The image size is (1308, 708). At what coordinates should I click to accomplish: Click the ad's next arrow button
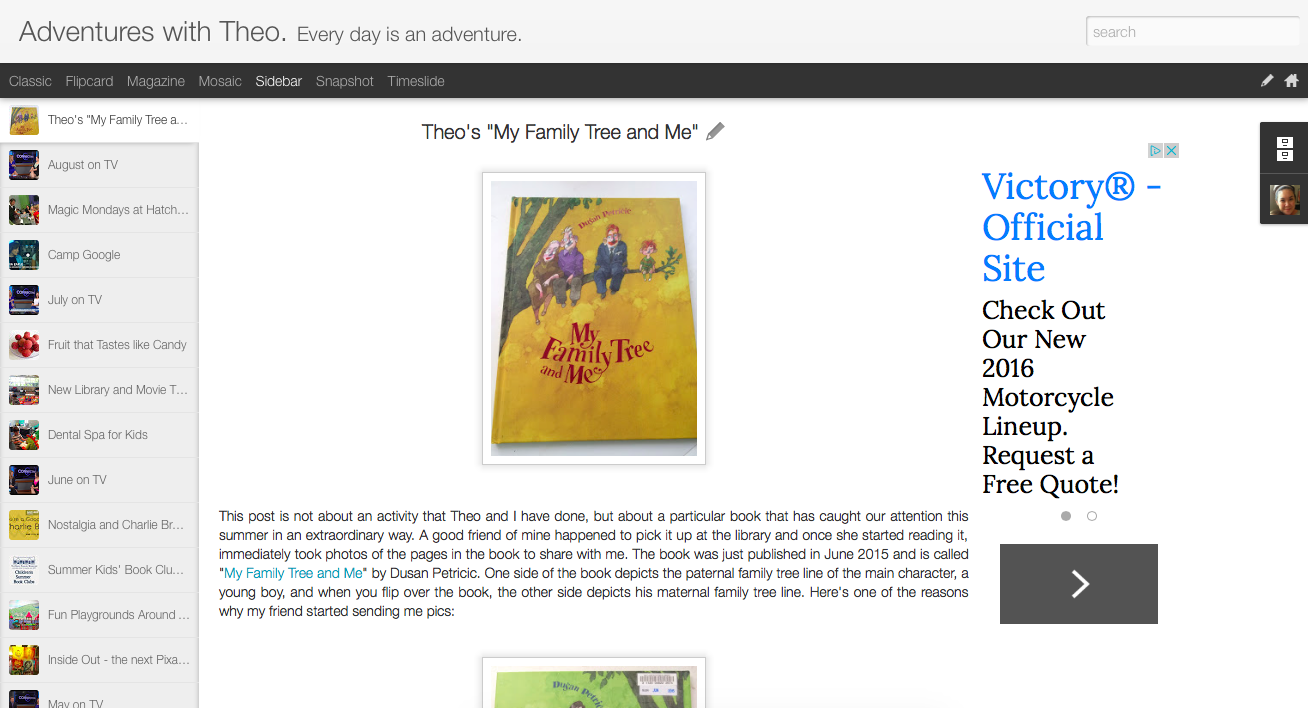coord(1079,584)
